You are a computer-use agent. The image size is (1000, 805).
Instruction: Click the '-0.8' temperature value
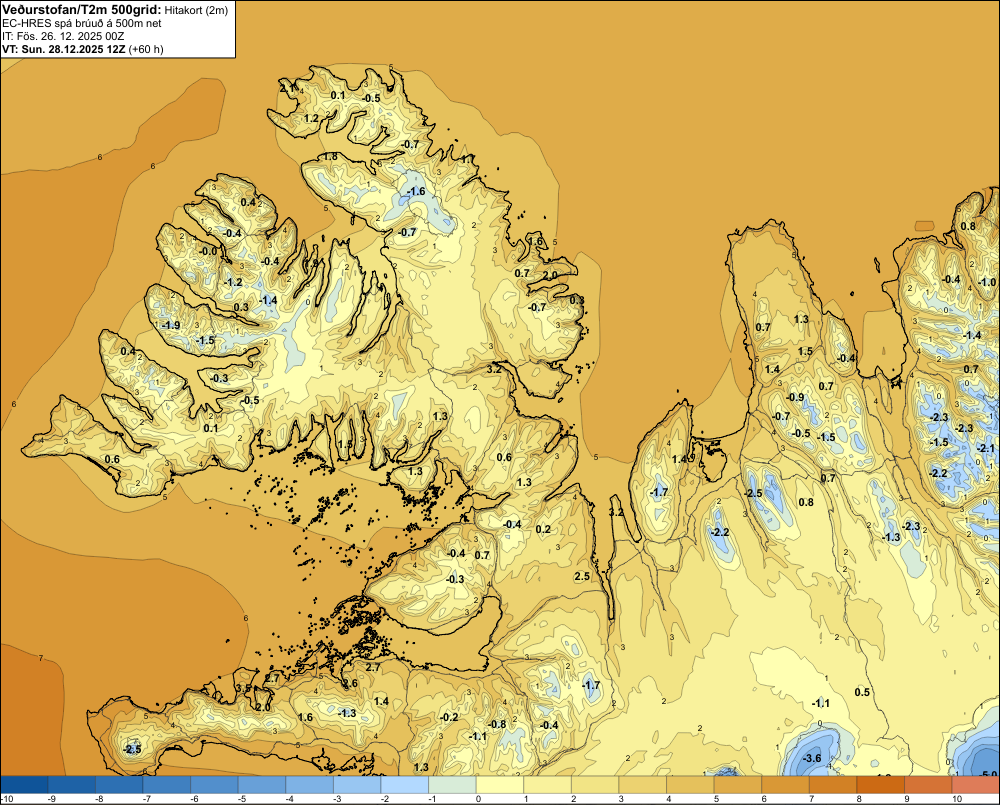497,724
